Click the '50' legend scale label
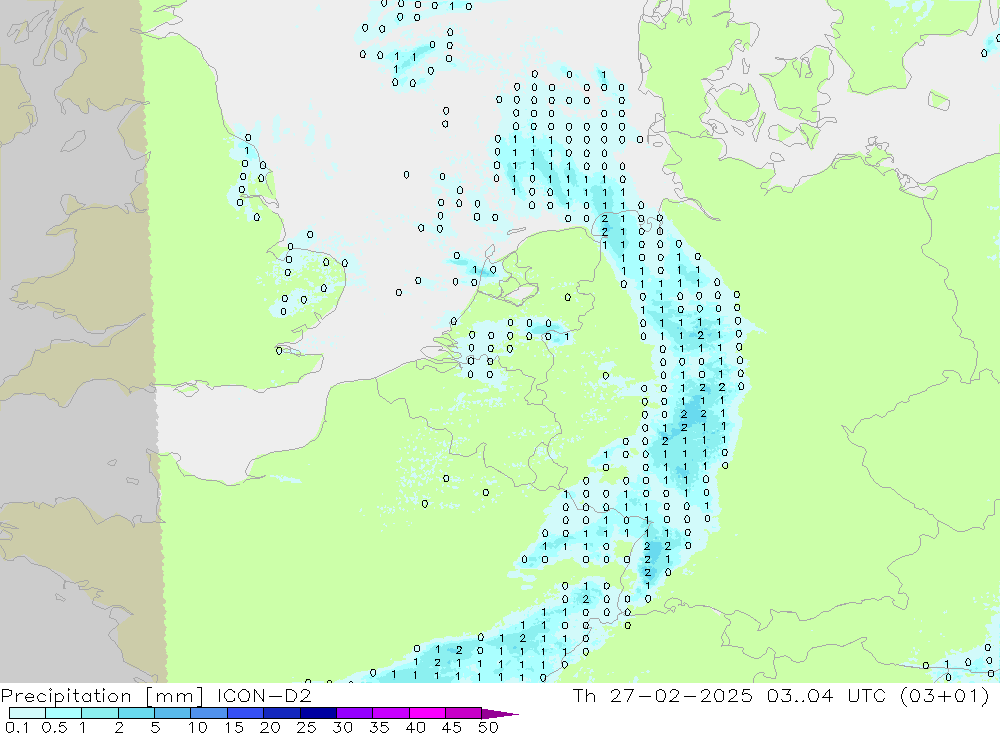1000x733 pixels. tap(488, 727)
